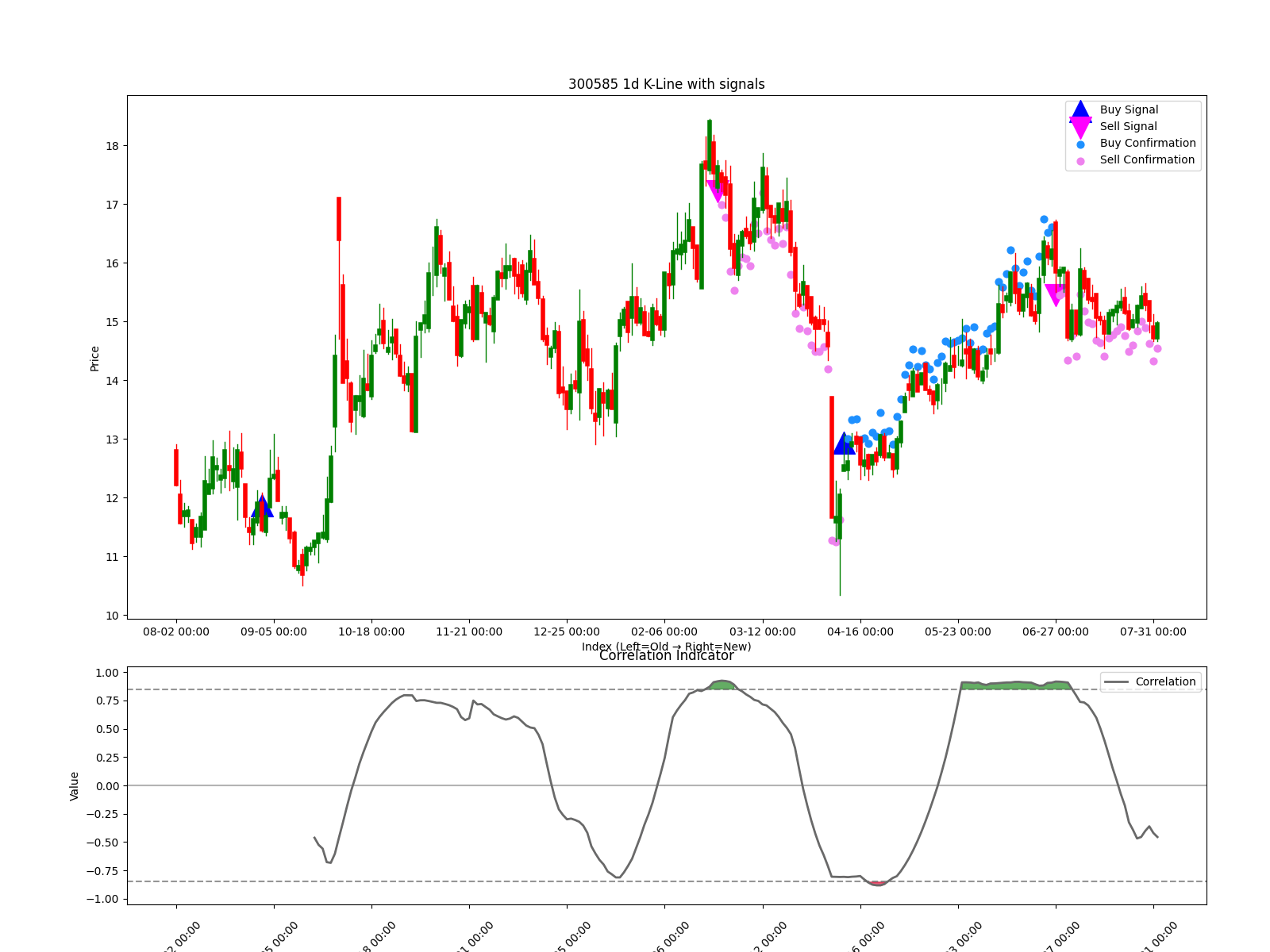Click the price tick label '18'
1270x952 pixels.
click(x=112, y=146)
